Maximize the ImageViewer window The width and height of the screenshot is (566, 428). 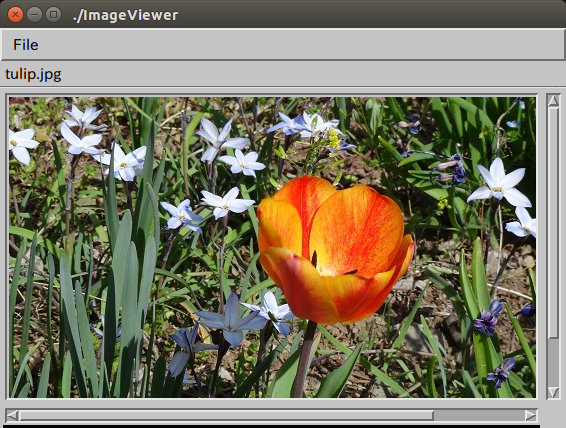(53, 15)
